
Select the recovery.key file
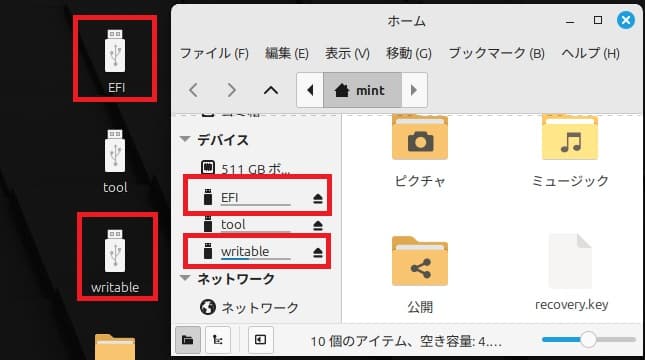click(x=571, y=272)
